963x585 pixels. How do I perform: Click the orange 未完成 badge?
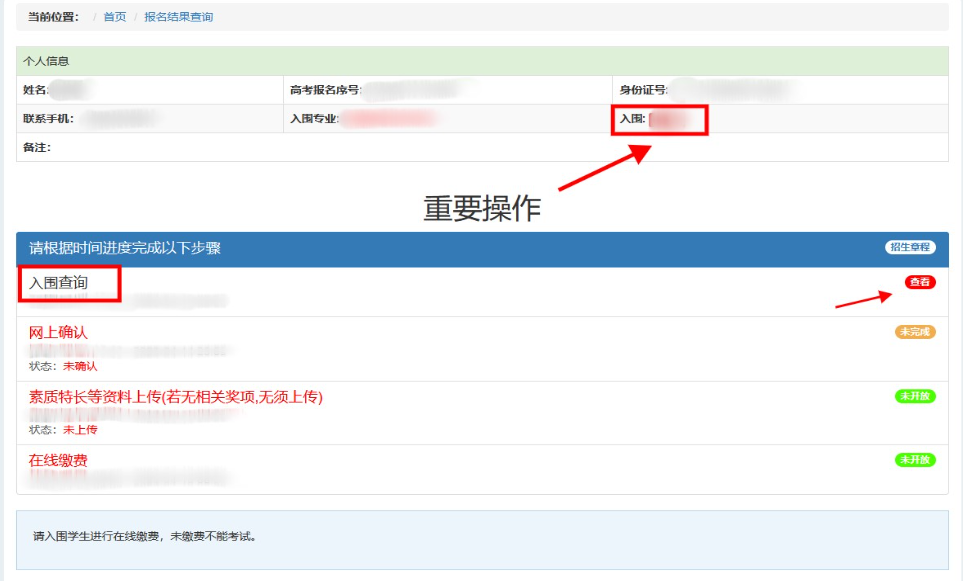coord(915,332)
